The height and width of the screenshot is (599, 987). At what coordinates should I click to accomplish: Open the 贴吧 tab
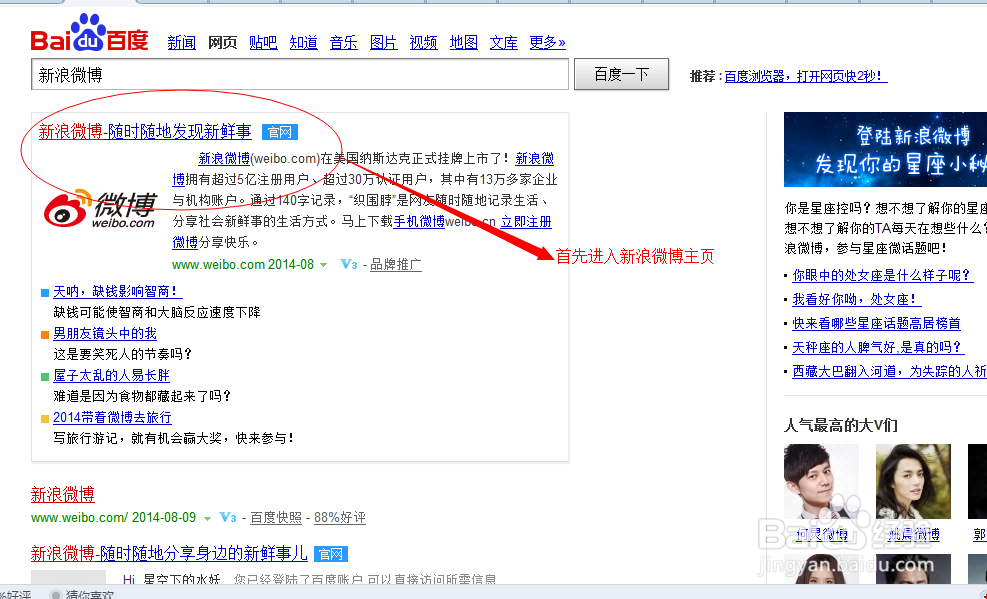(x=263, y=43)
